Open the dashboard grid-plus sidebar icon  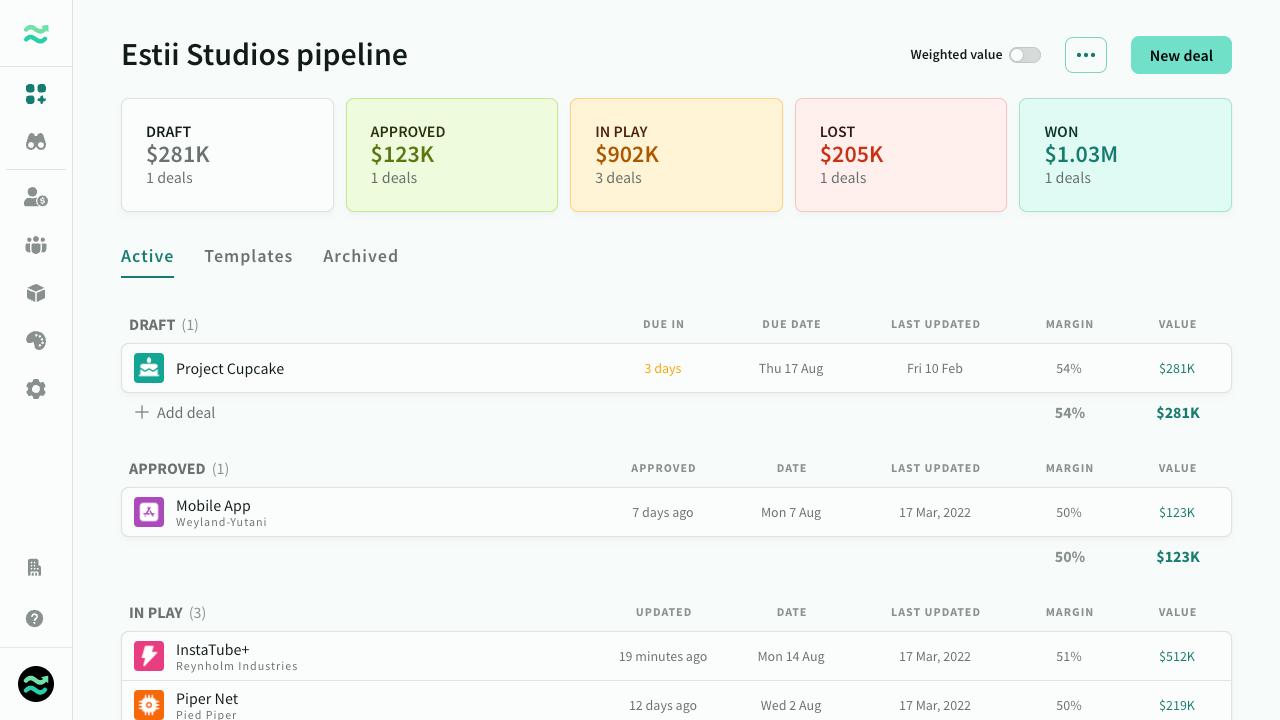pos(36,94)
